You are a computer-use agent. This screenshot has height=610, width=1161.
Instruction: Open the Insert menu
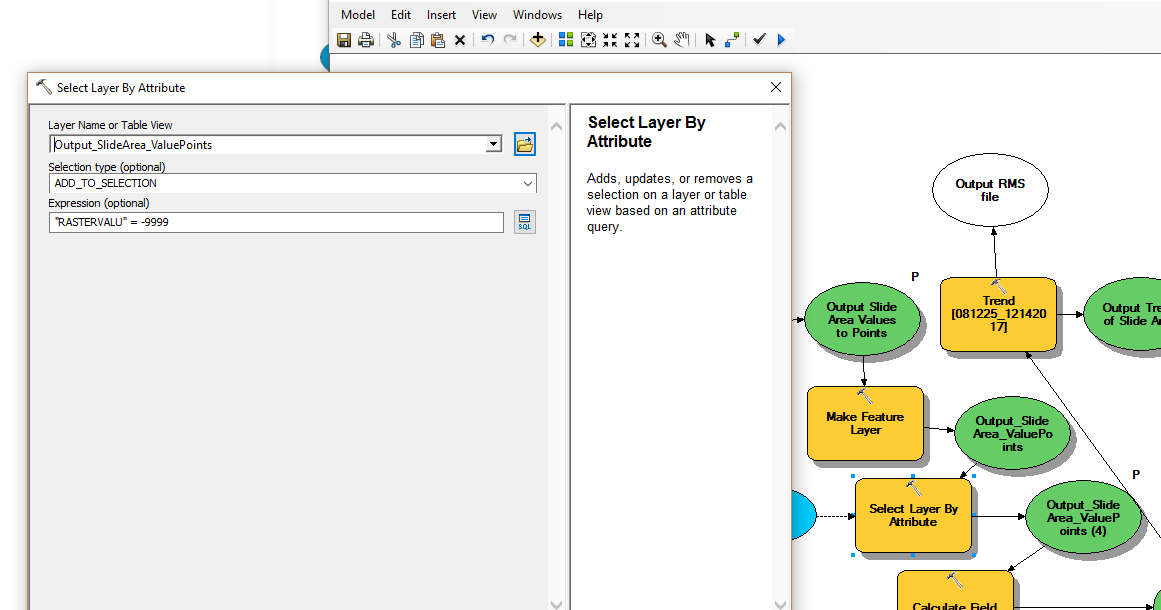pyautogui.click(x=441, y=15)
